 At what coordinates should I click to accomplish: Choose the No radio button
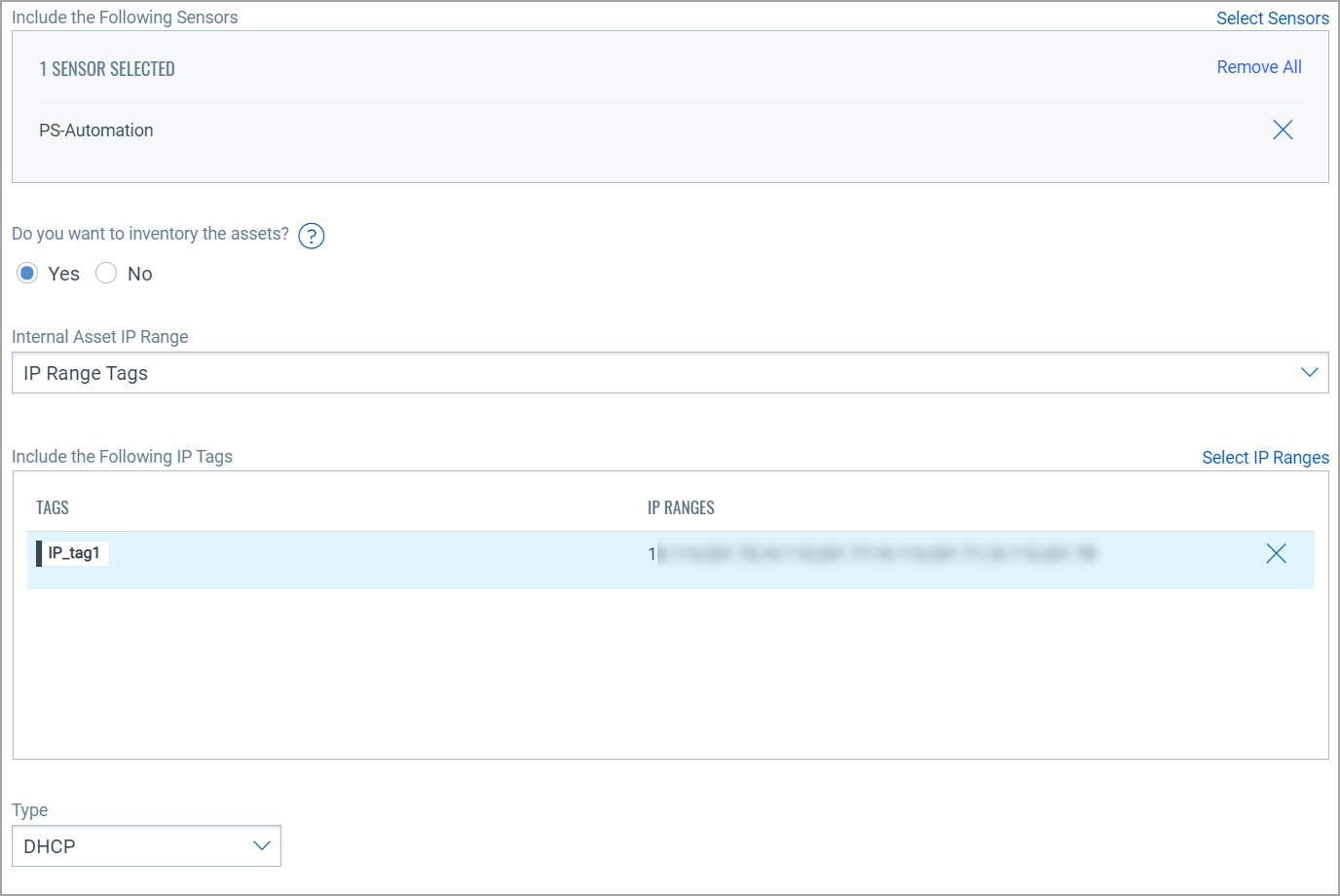tap(106, 273)
